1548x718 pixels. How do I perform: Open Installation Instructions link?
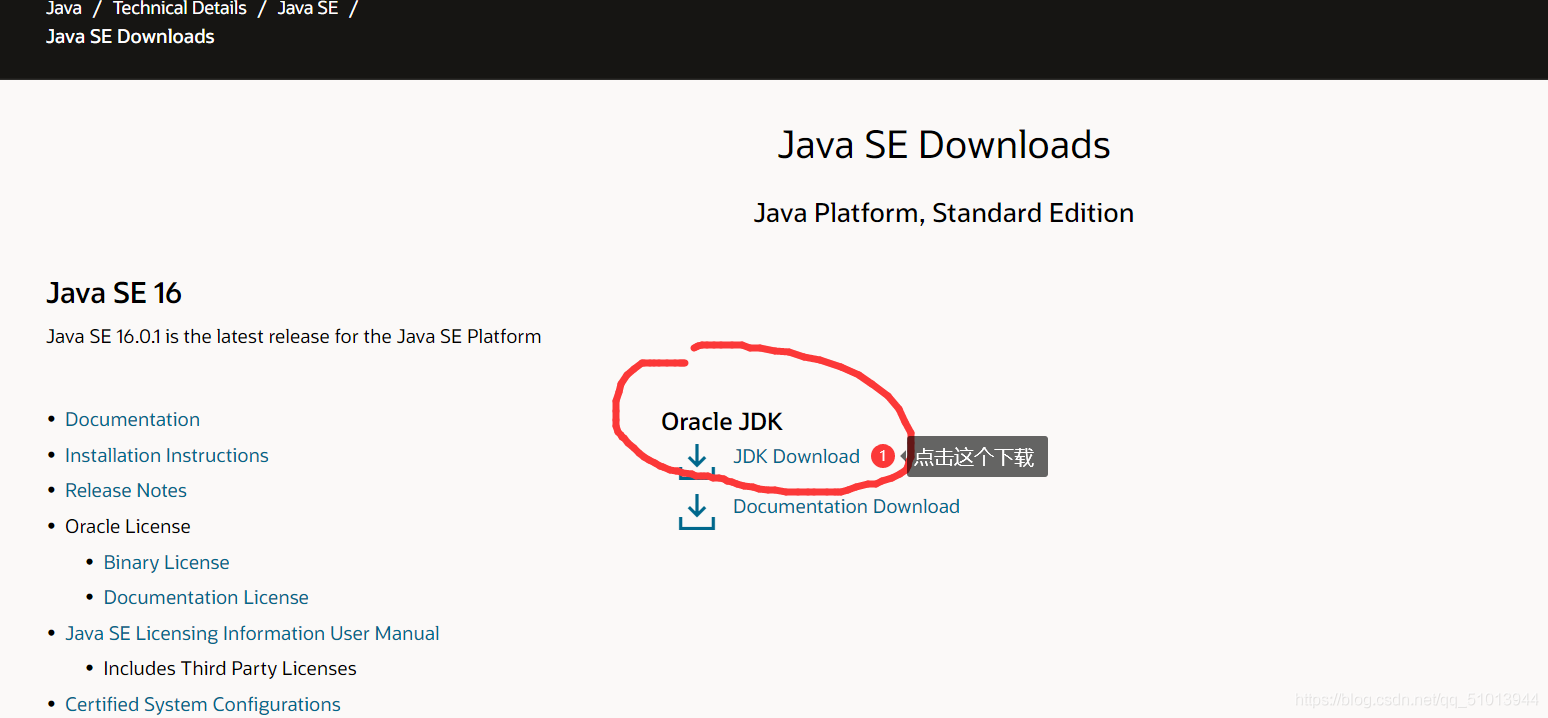coord(167,455)
